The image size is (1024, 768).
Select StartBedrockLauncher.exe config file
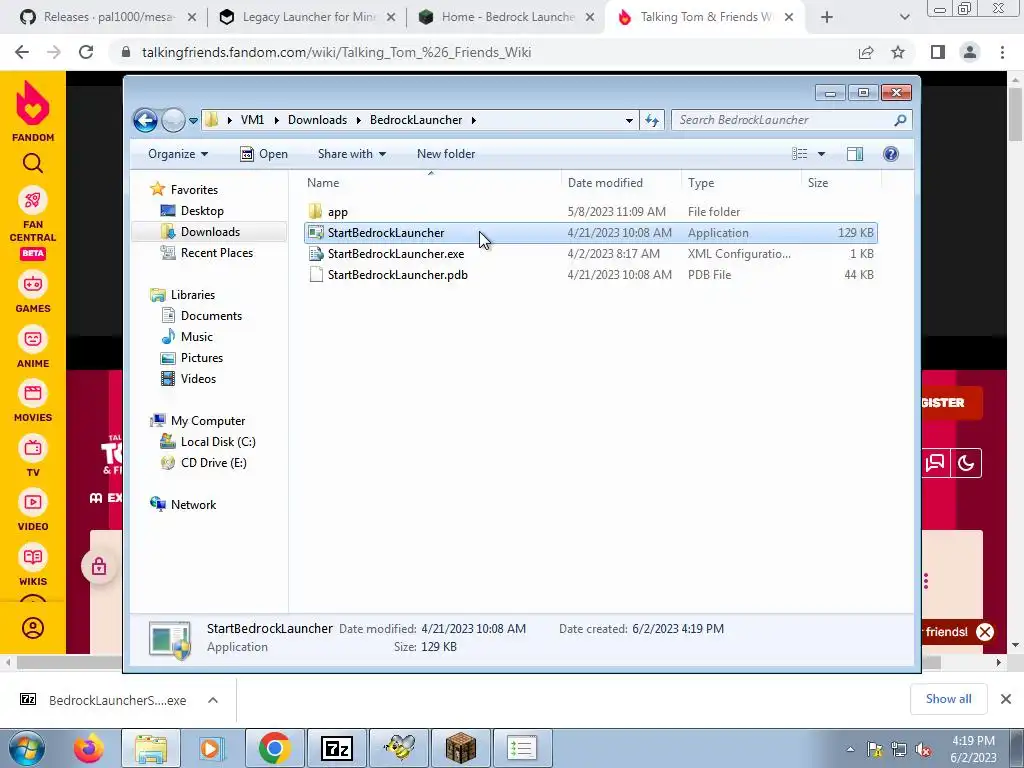point(590,253)
